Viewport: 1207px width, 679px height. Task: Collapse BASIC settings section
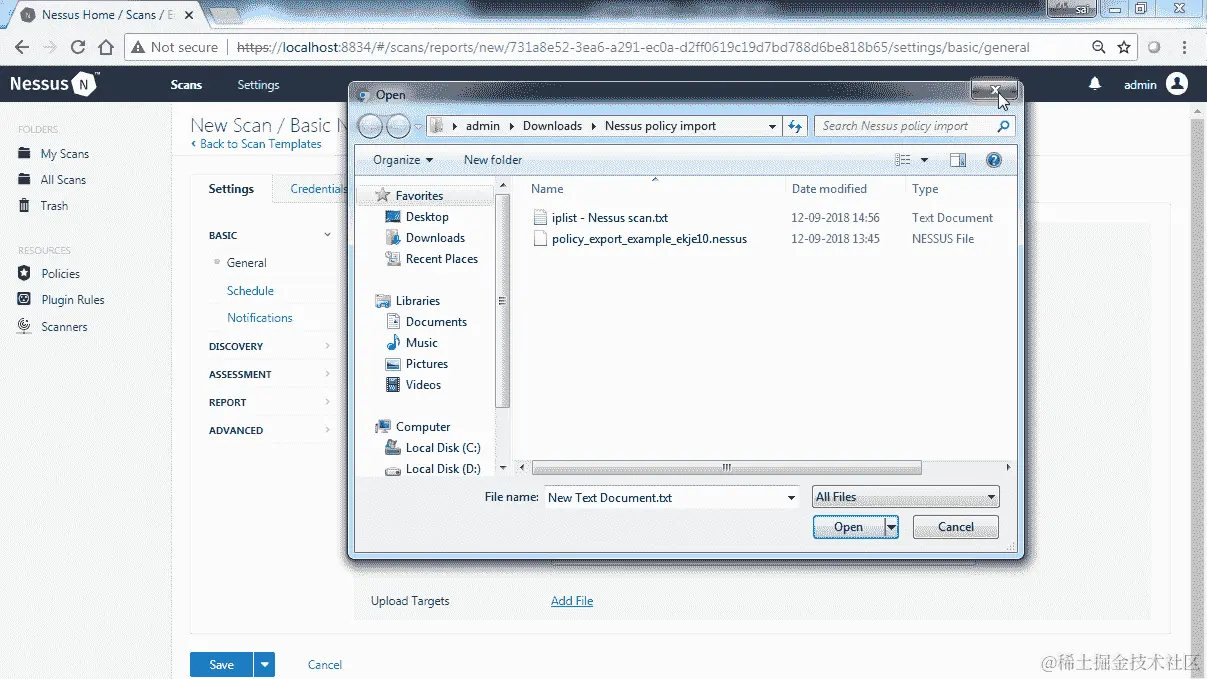coord(270,235)
